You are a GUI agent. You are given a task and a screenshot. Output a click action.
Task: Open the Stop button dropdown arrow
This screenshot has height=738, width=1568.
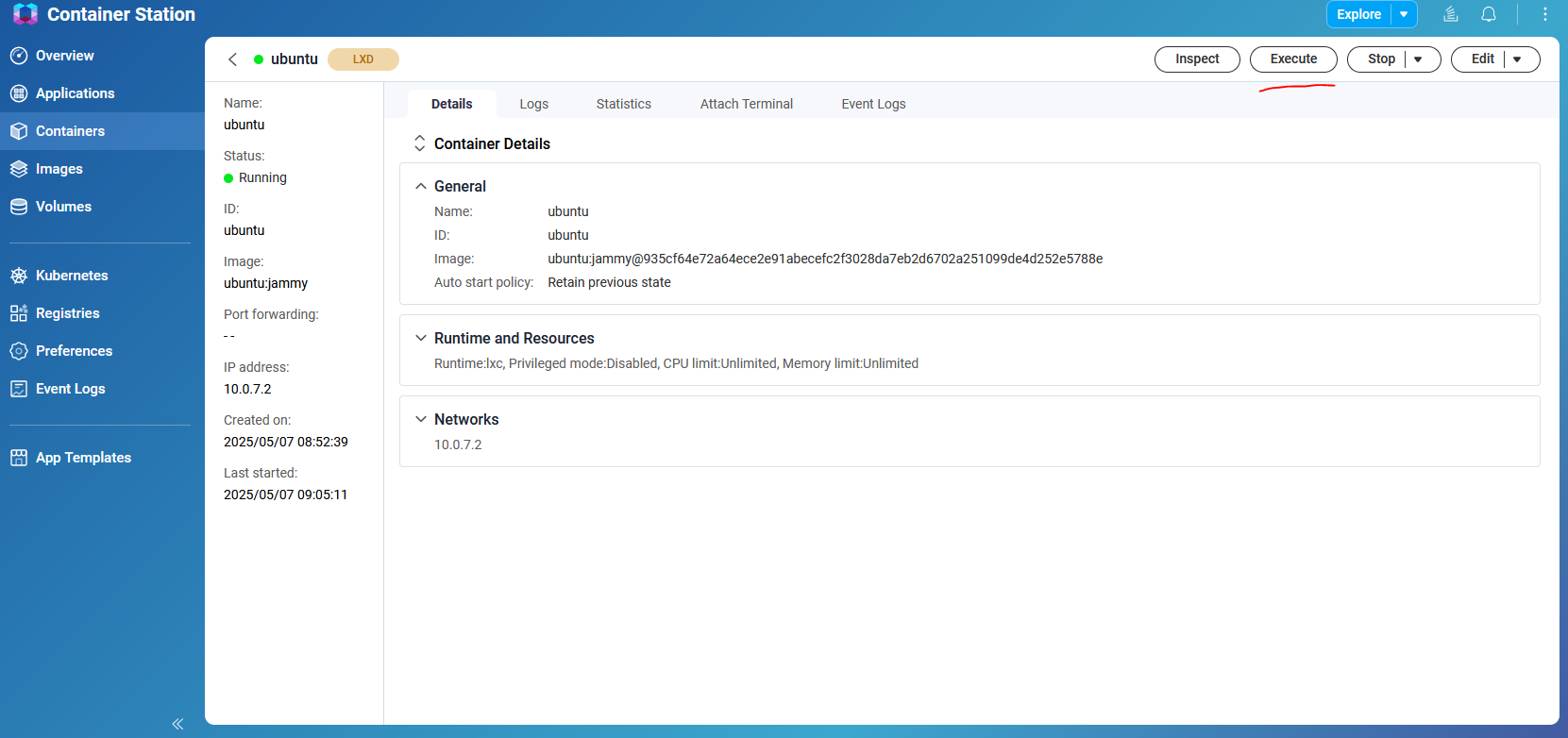(x=1418, y=59)
